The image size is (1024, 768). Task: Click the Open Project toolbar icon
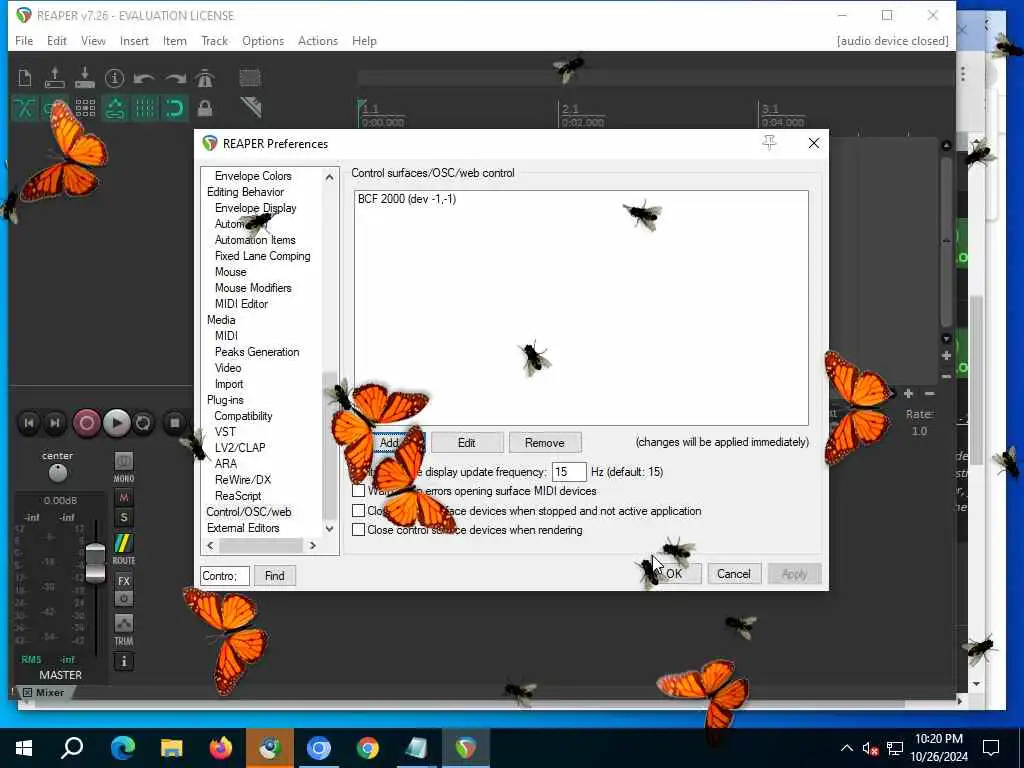(x=55, y=78)
